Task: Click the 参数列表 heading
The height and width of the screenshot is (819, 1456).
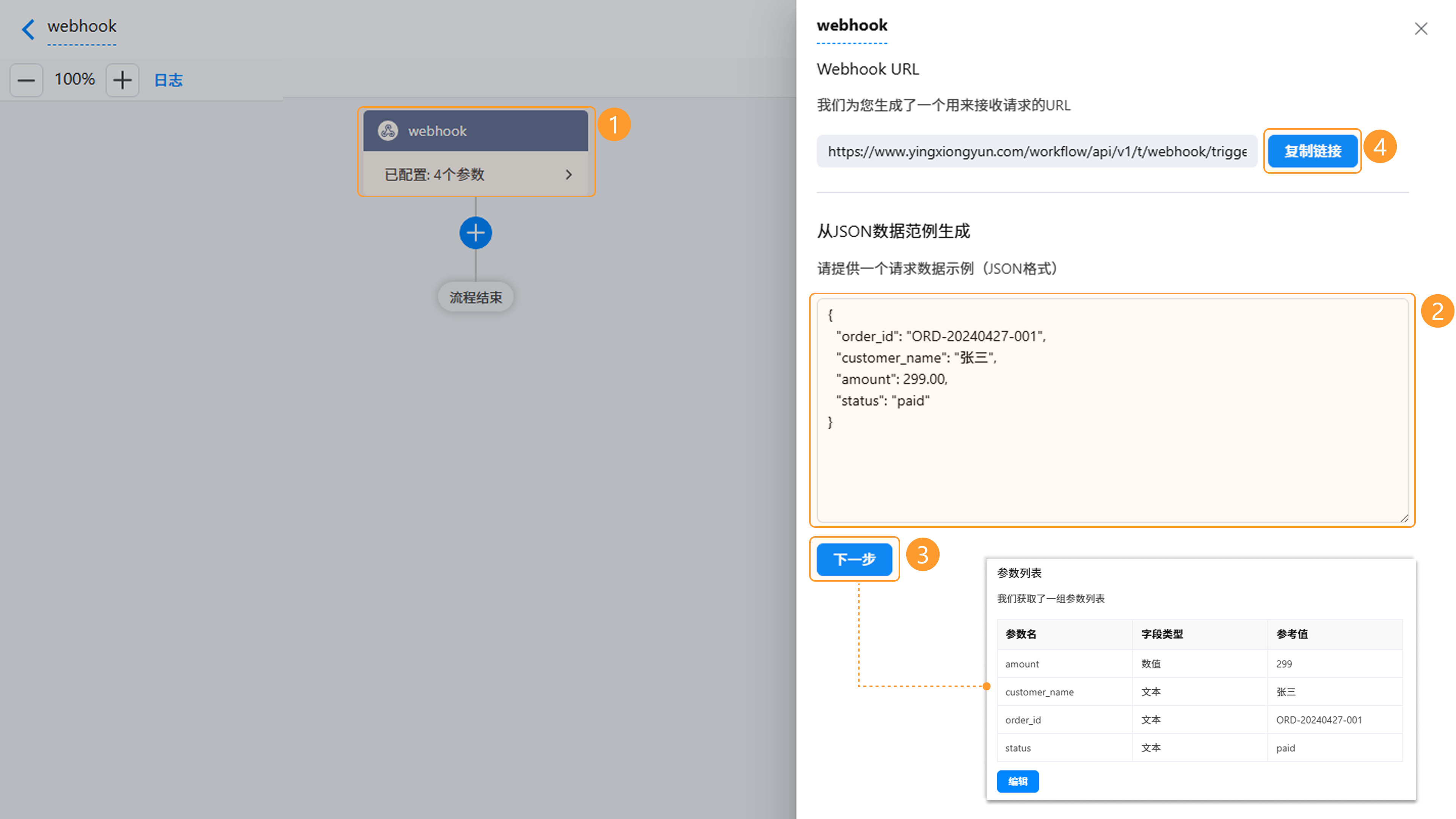Action: (1019, 573)
